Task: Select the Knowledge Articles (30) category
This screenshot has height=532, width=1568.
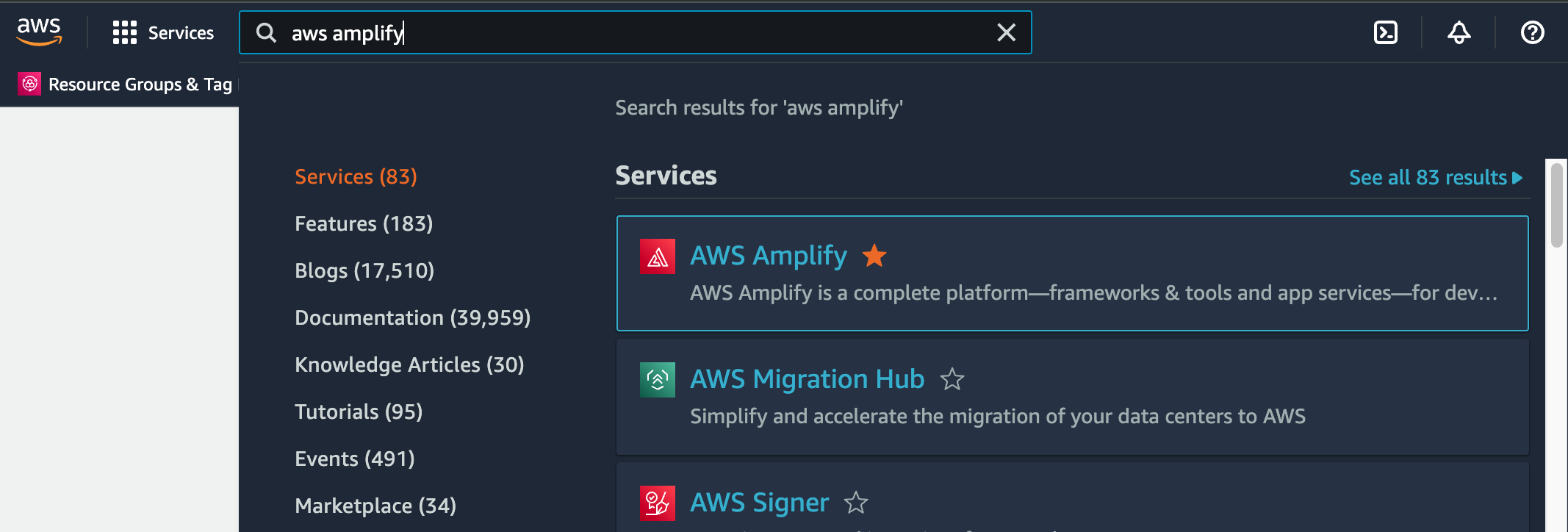Action: [409, 364]
